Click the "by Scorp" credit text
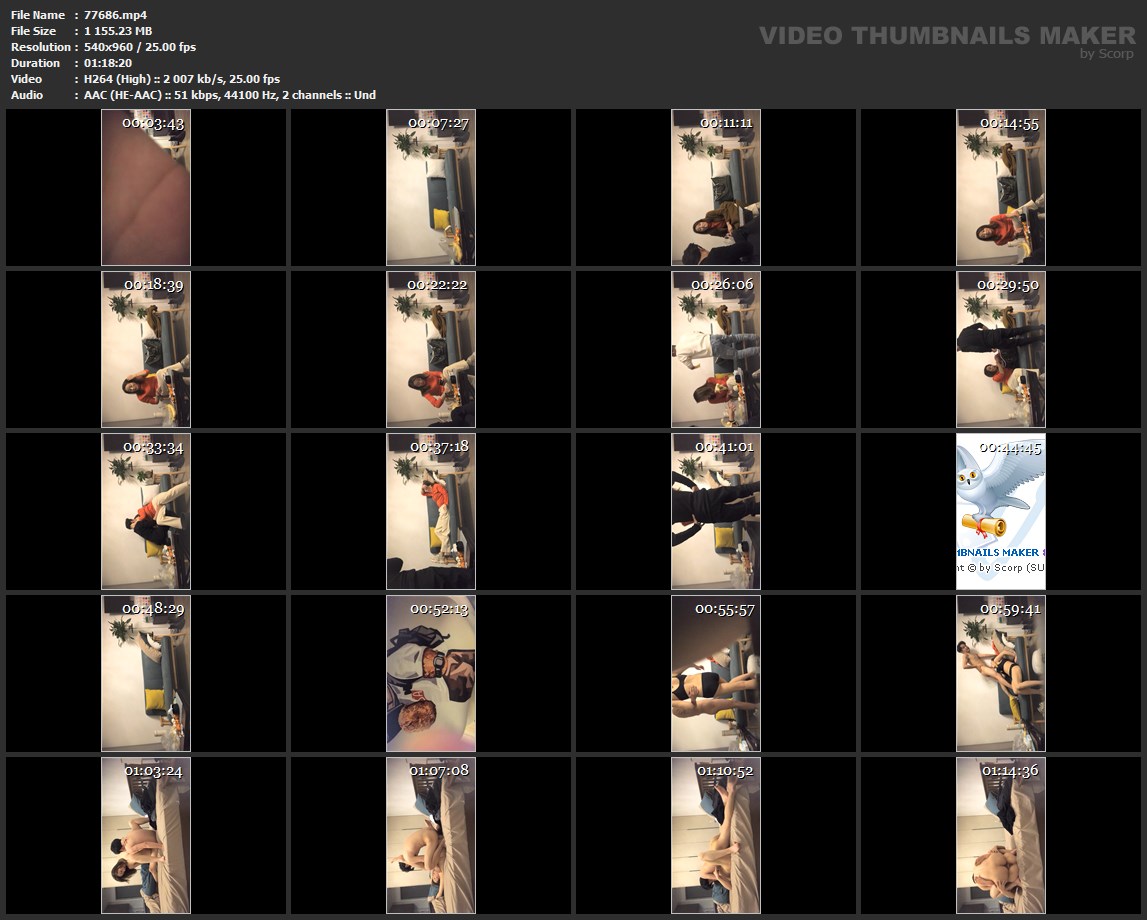Viewport: 1147px width, 920px height. tap(1107, 54)
